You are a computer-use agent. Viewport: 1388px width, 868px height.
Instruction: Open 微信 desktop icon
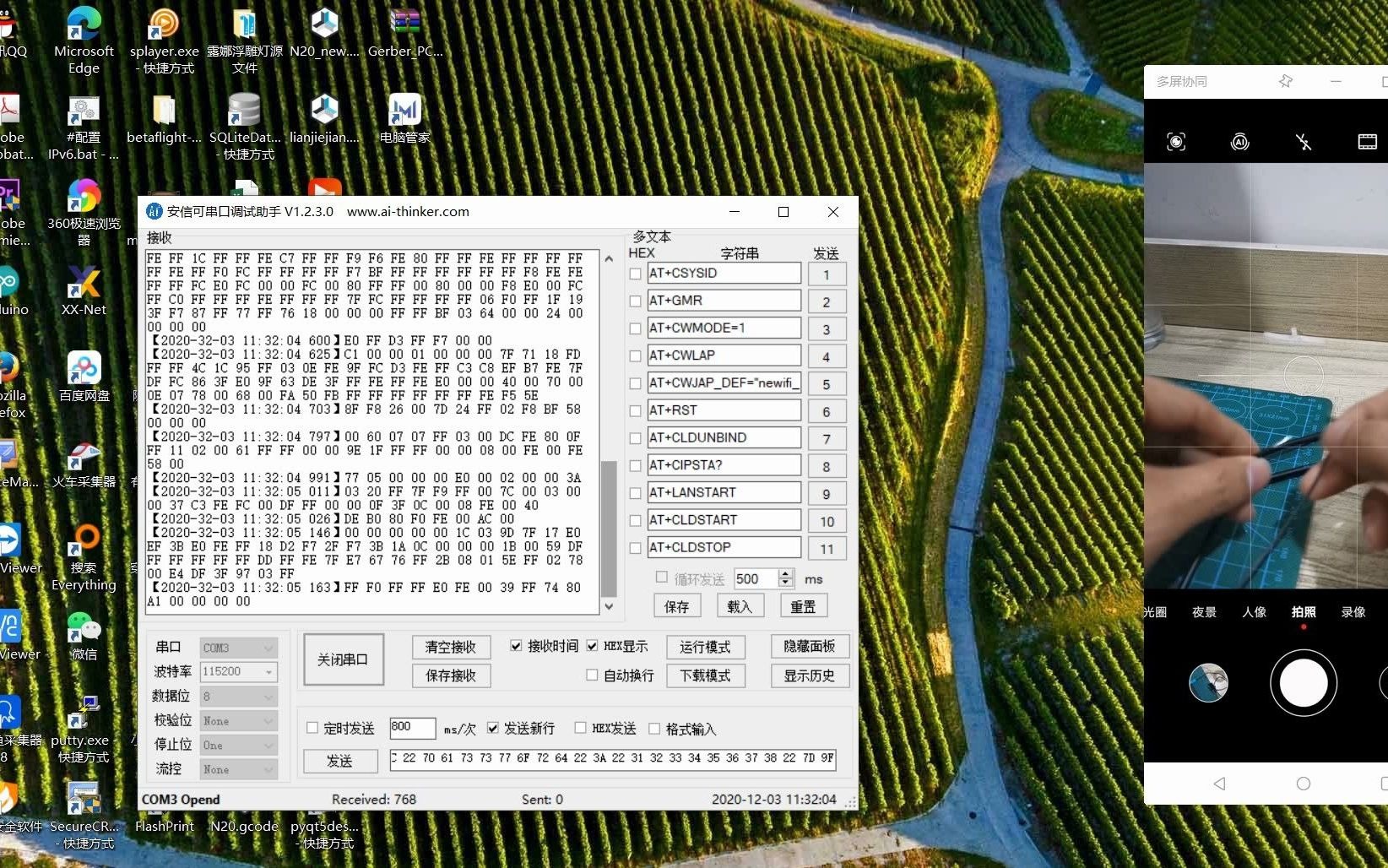coord(84,635)
